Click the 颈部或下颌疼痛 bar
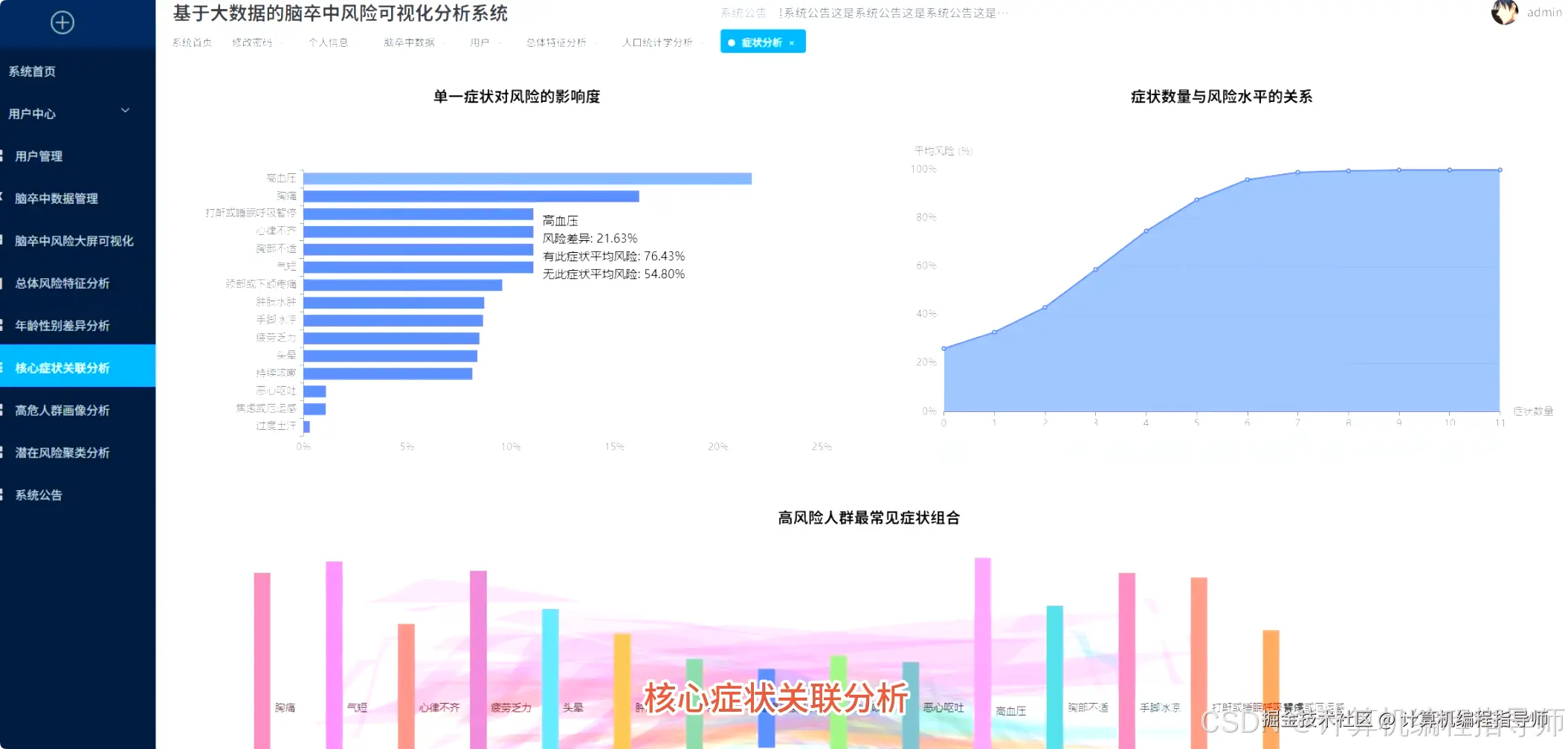This screenshot has height=749, width=1568. (x=402, y=285)
